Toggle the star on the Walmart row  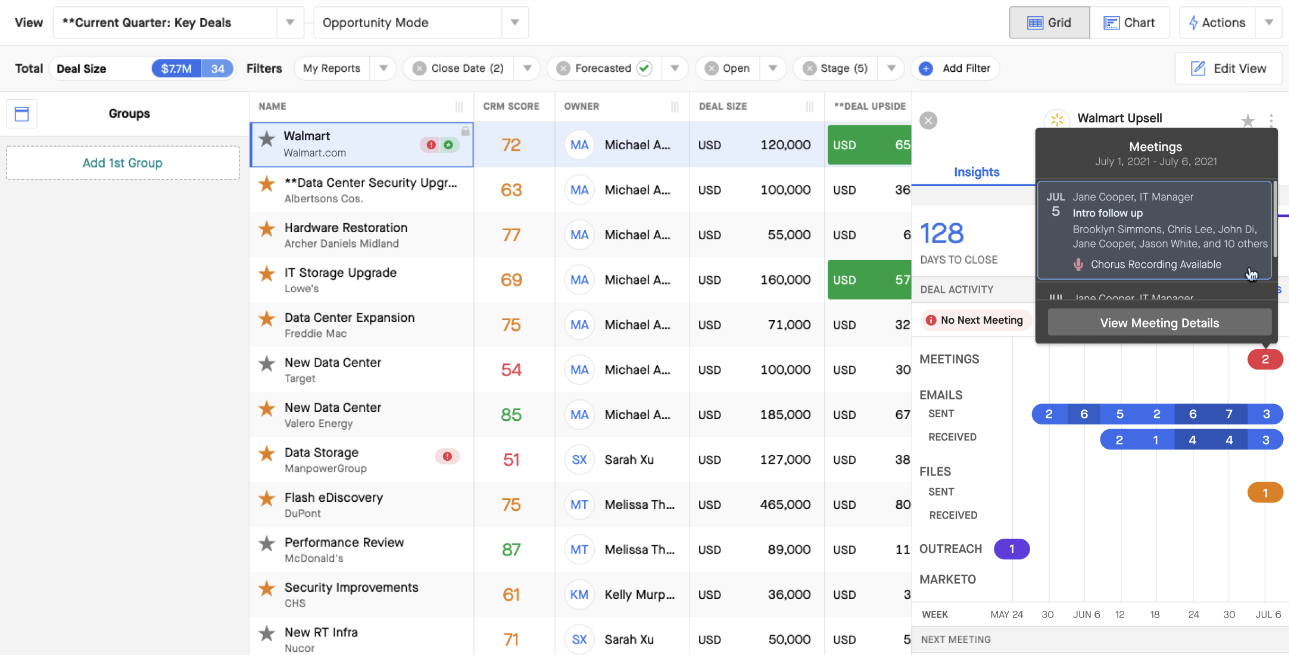click(x=266, y=139)
